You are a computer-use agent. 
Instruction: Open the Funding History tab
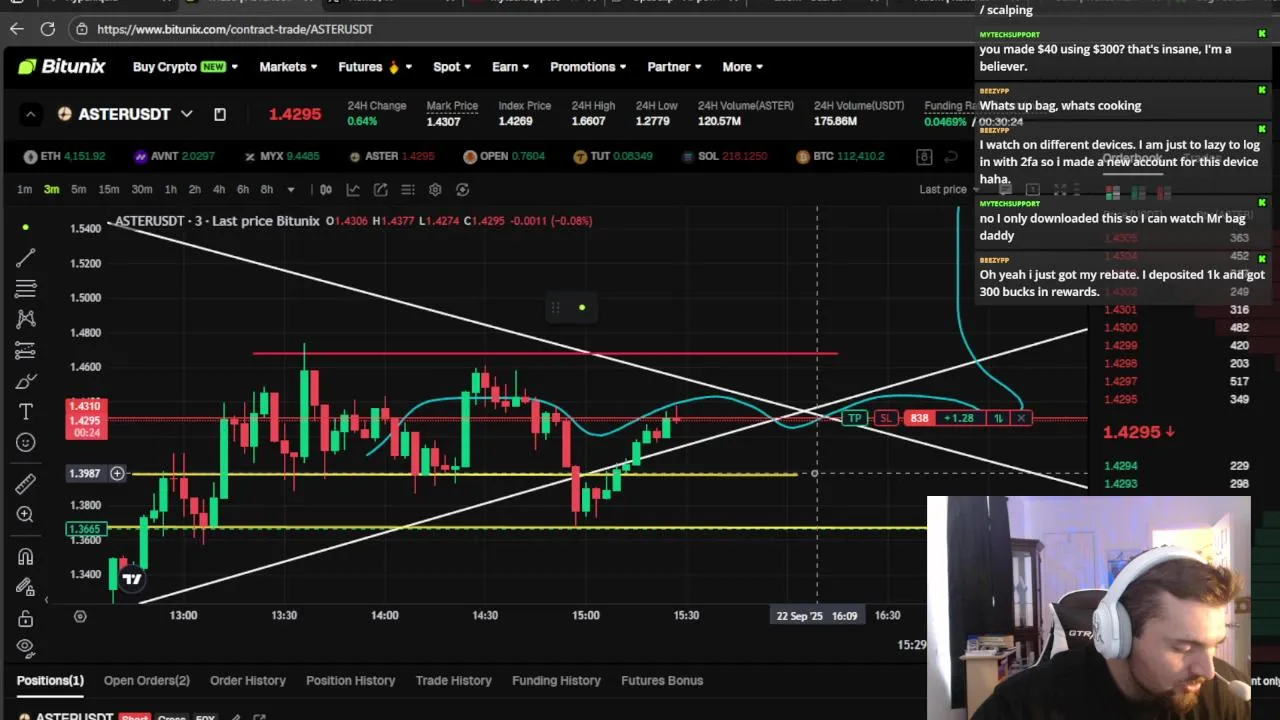coord(556,680)
